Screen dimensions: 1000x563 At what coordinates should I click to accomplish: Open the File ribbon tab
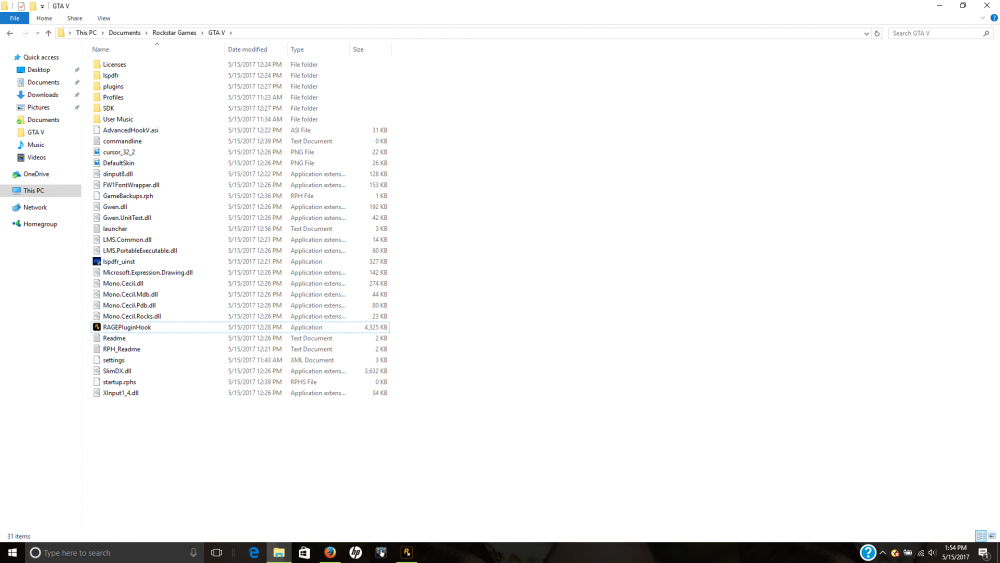point(14,18)
